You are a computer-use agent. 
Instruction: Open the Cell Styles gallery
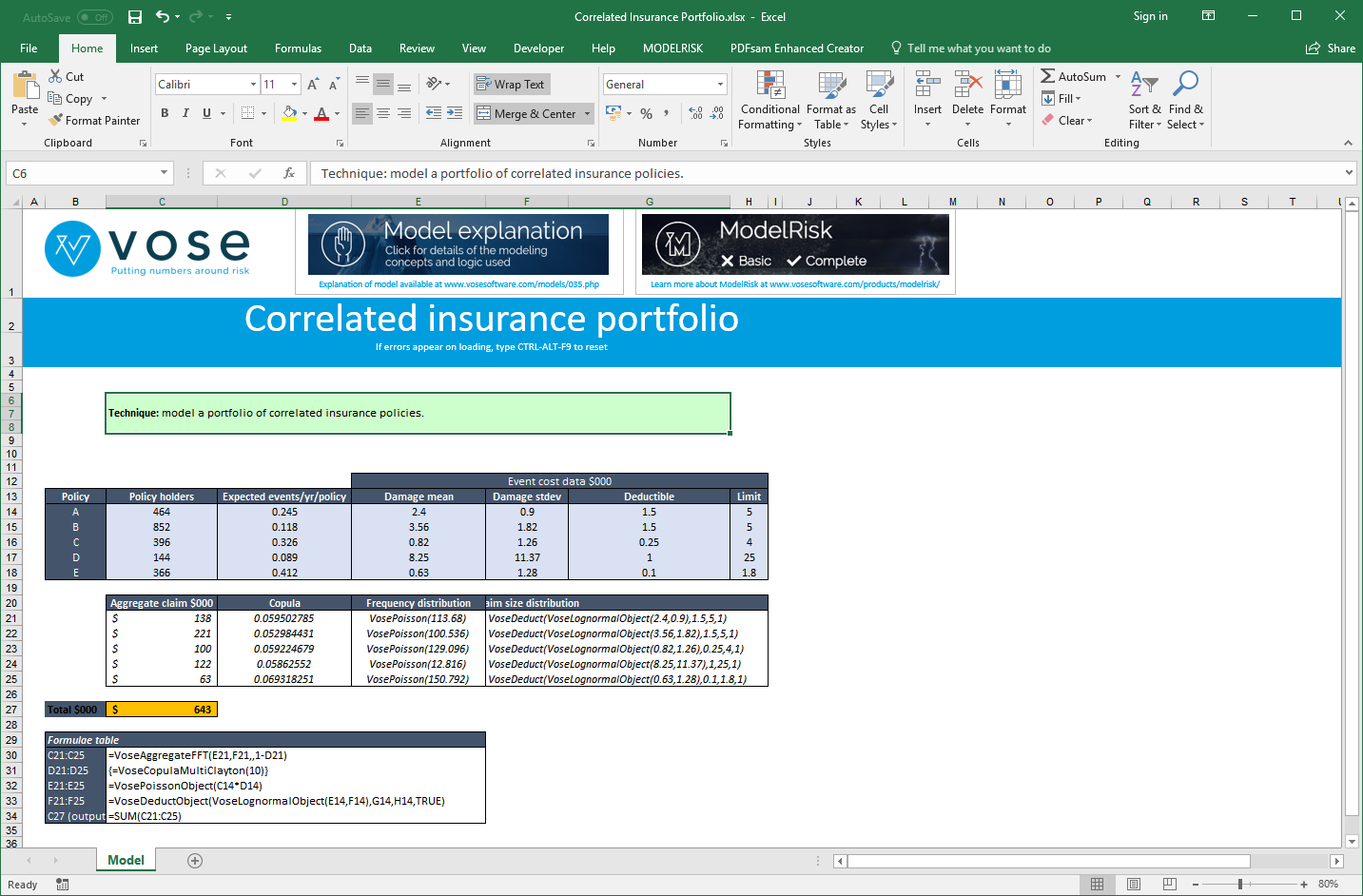tap(879, 100)
